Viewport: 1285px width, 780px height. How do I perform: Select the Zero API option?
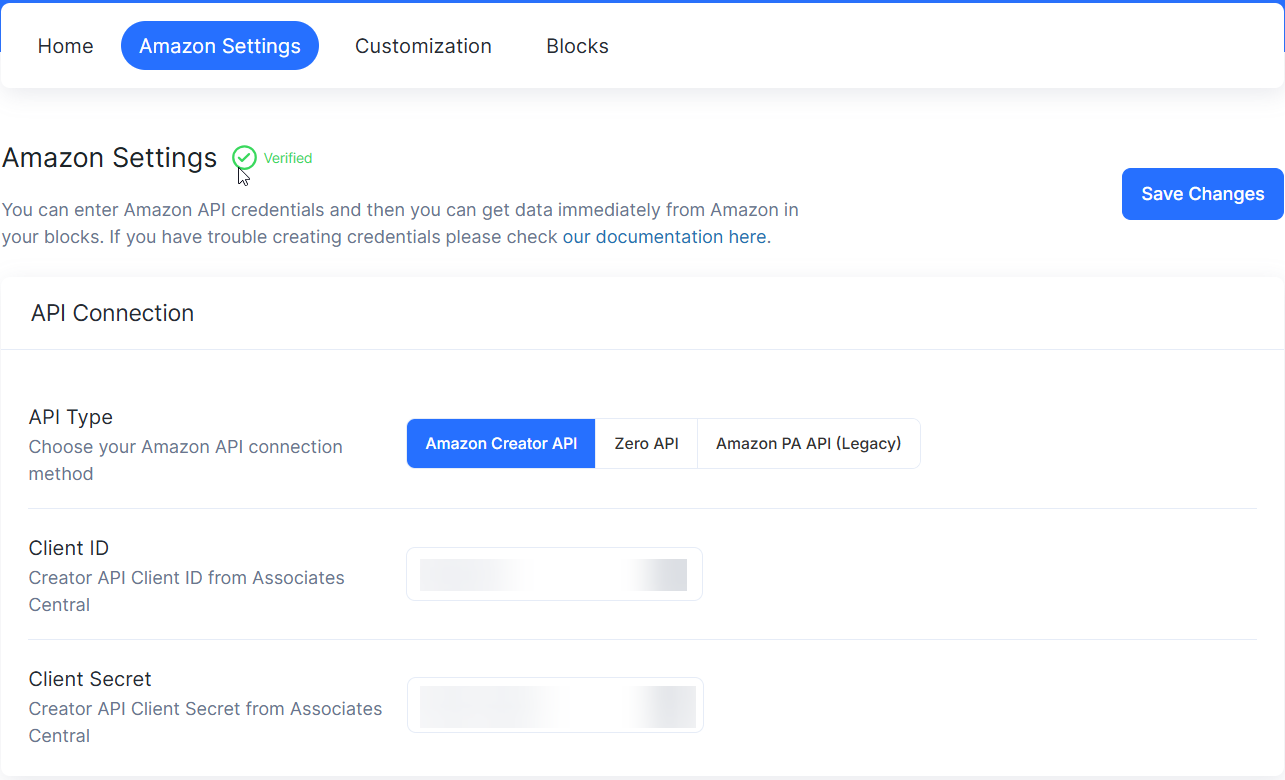[x=646, y=443]
